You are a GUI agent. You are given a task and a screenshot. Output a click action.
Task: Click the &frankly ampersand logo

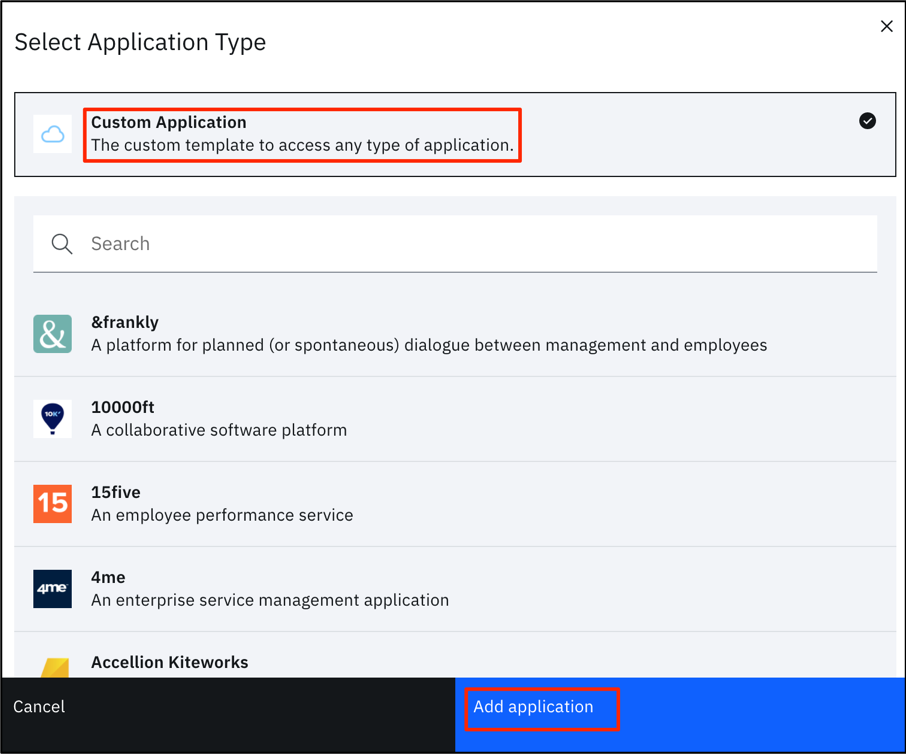(53, 334)
